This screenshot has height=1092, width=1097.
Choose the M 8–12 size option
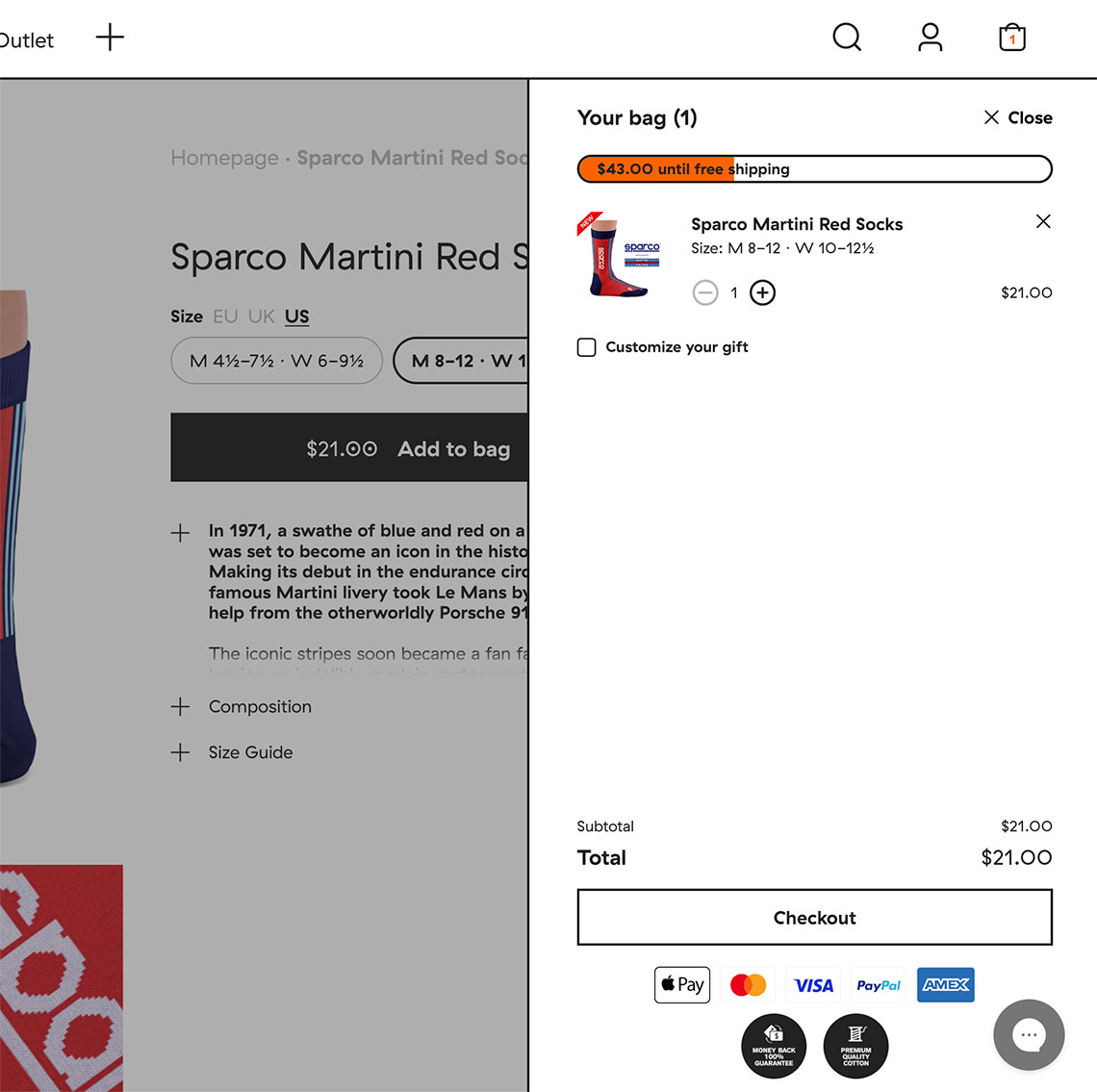pos(462,361)
